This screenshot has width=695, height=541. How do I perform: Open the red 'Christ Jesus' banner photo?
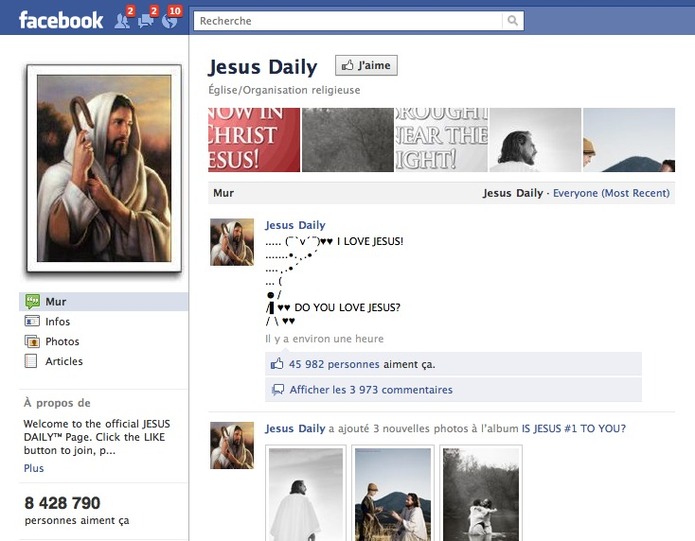(253, 140)
